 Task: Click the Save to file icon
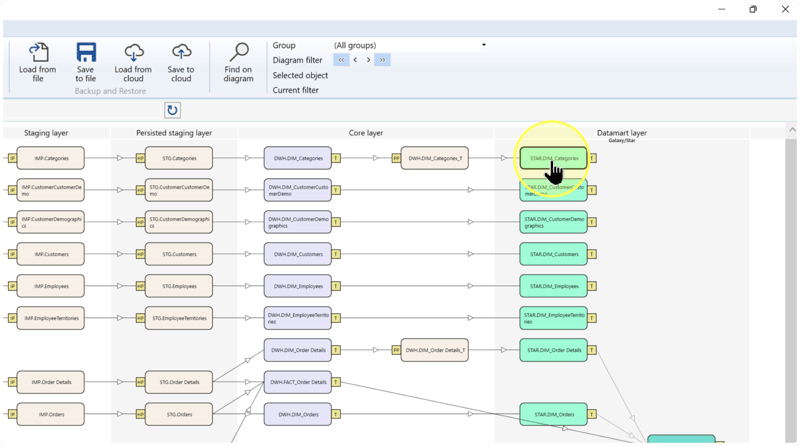pyautogui.click(x=86, y=52)
